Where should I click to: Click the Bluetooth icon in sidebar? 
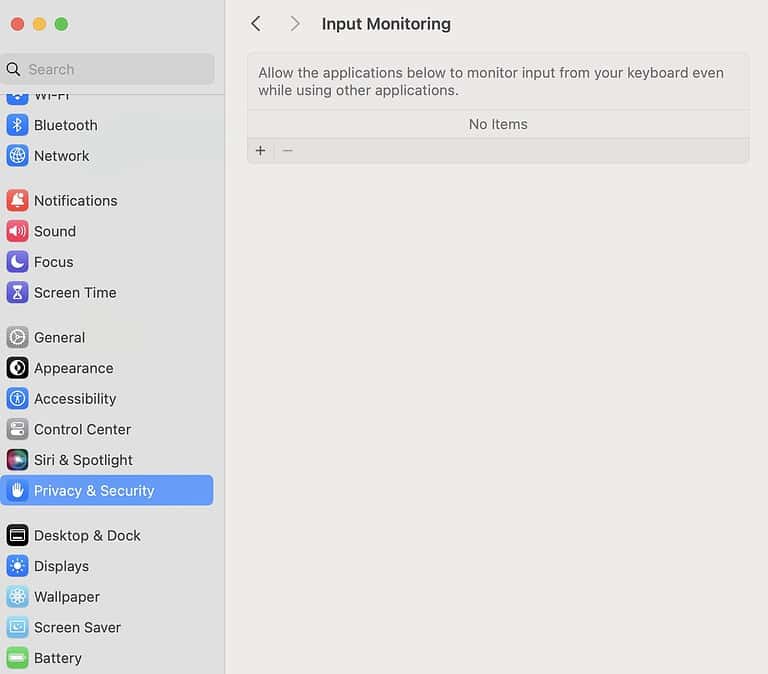pos(17,125)
